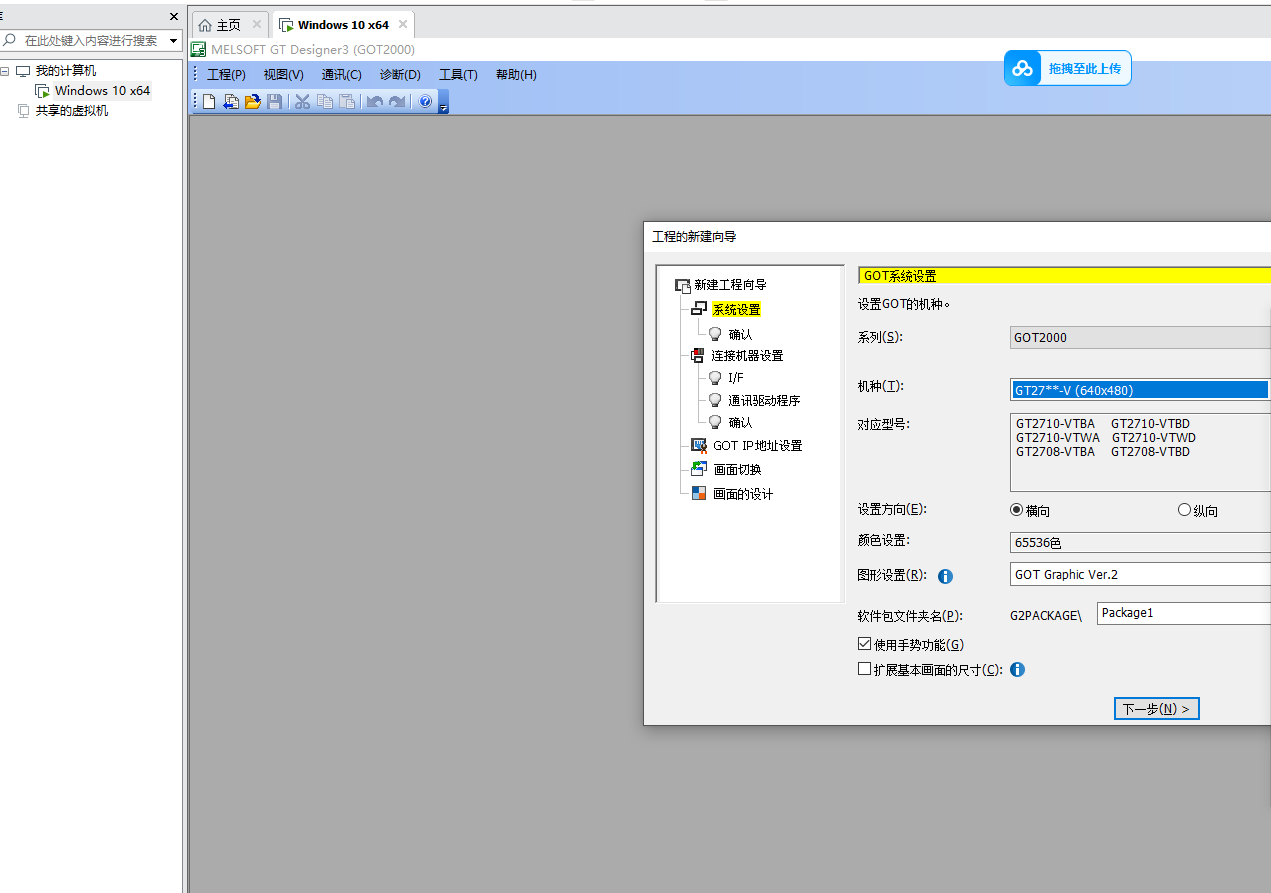
Task: Click the info icon next to 图形设置
Action: 945,576
